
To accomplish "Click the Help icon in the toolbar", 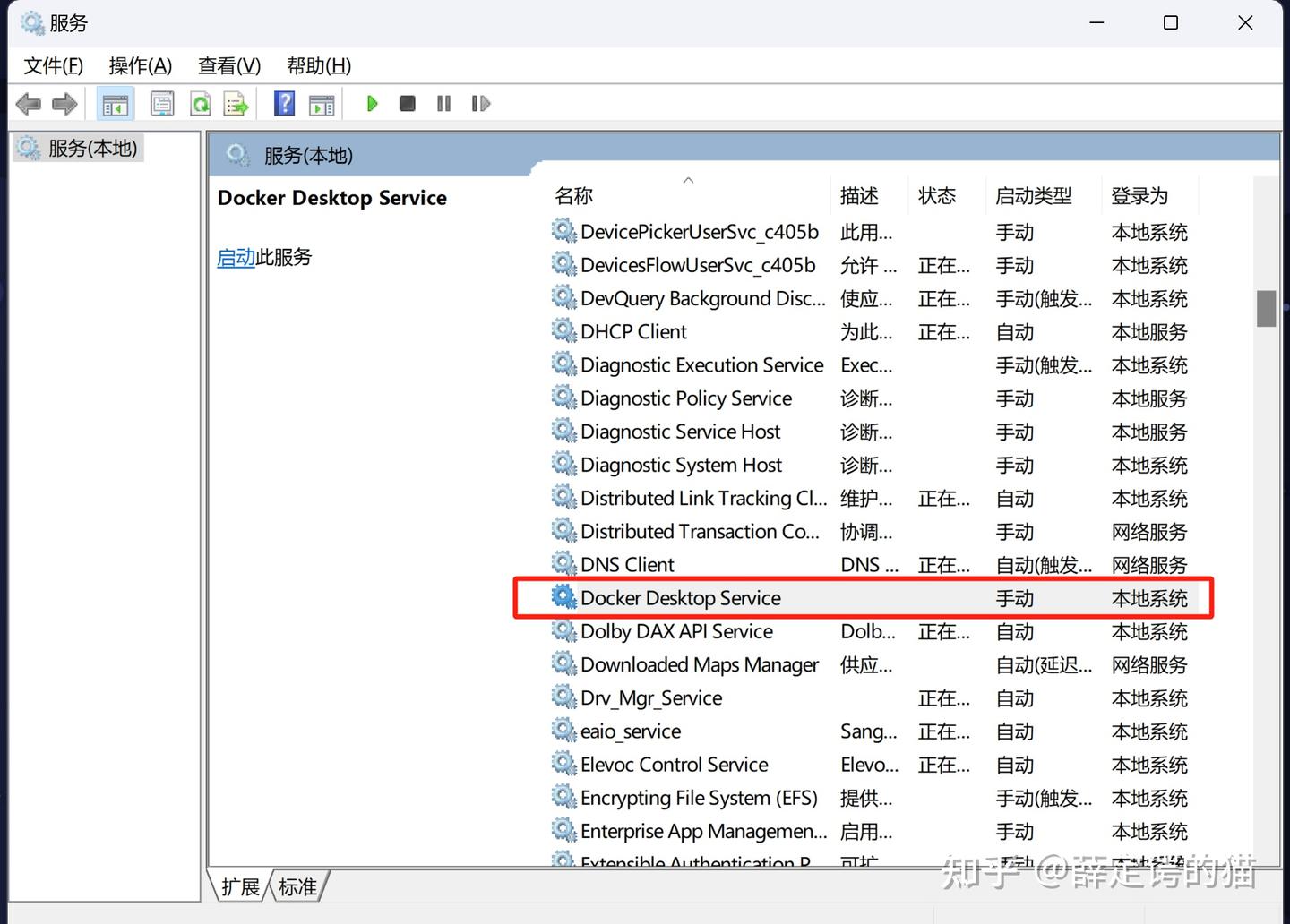I will tap(284, 103).
